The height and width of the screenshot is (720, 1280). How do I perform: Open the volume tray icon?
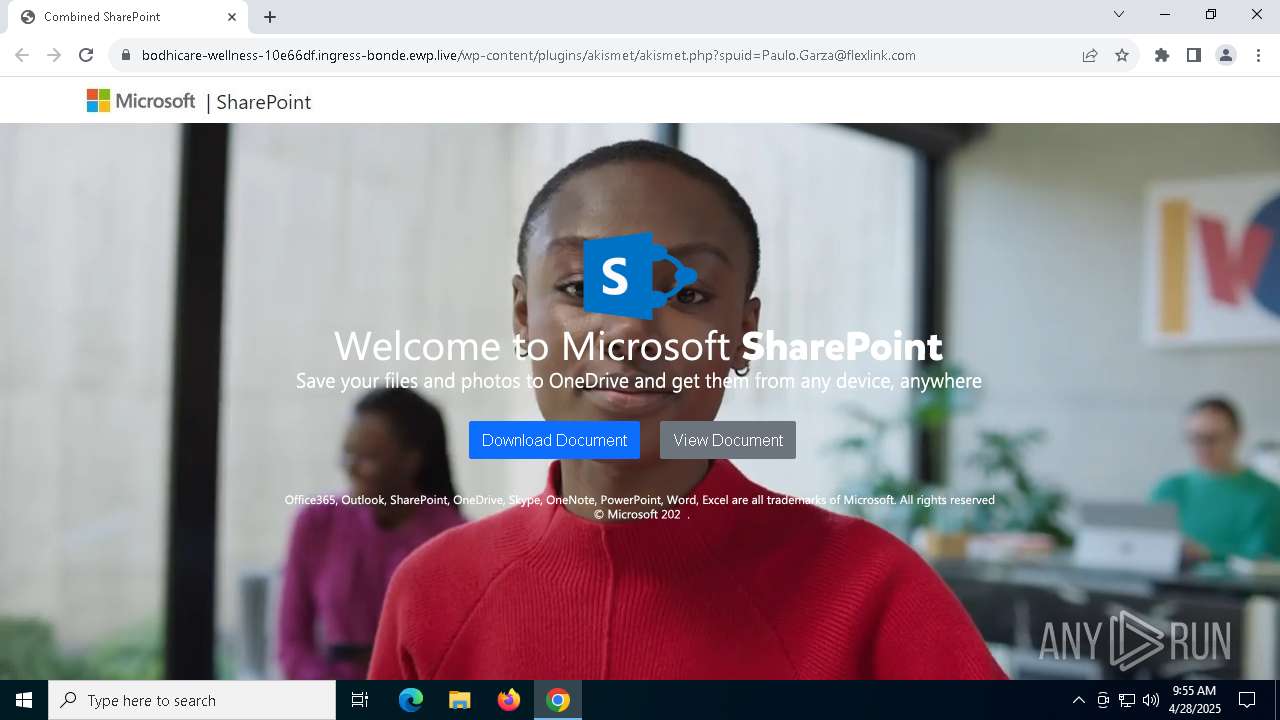(1151, 700)
